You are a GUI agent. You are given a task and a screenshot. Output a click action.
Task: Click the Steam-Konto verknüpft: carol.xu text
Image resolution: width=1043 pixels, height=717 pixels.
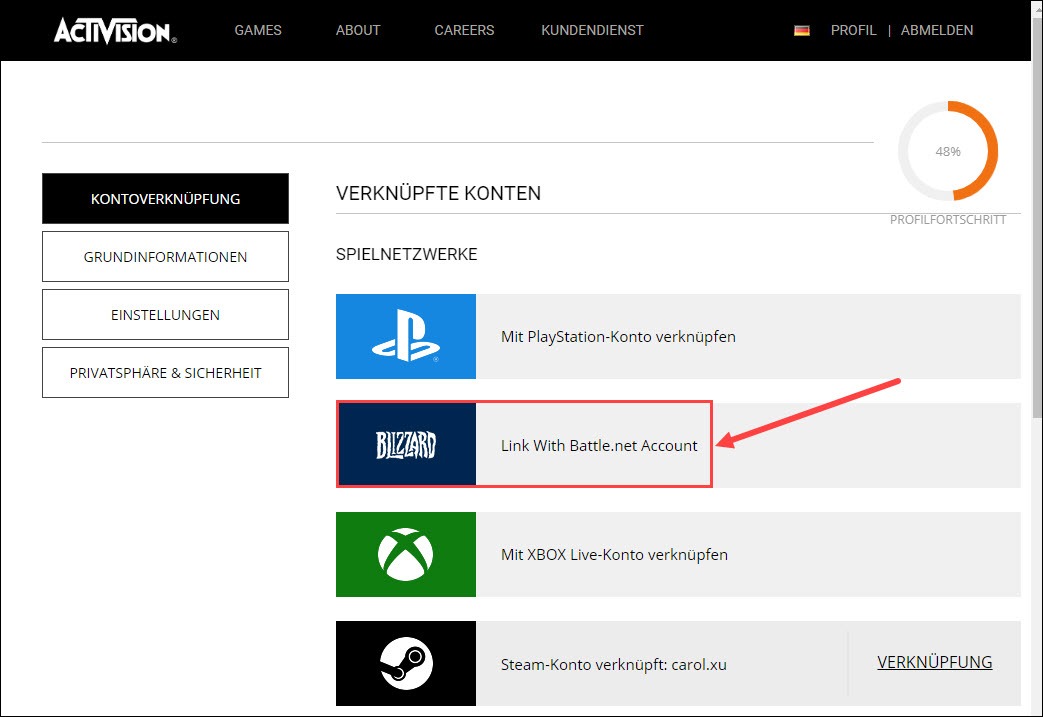pyautogui.click(x=613, y=664)
